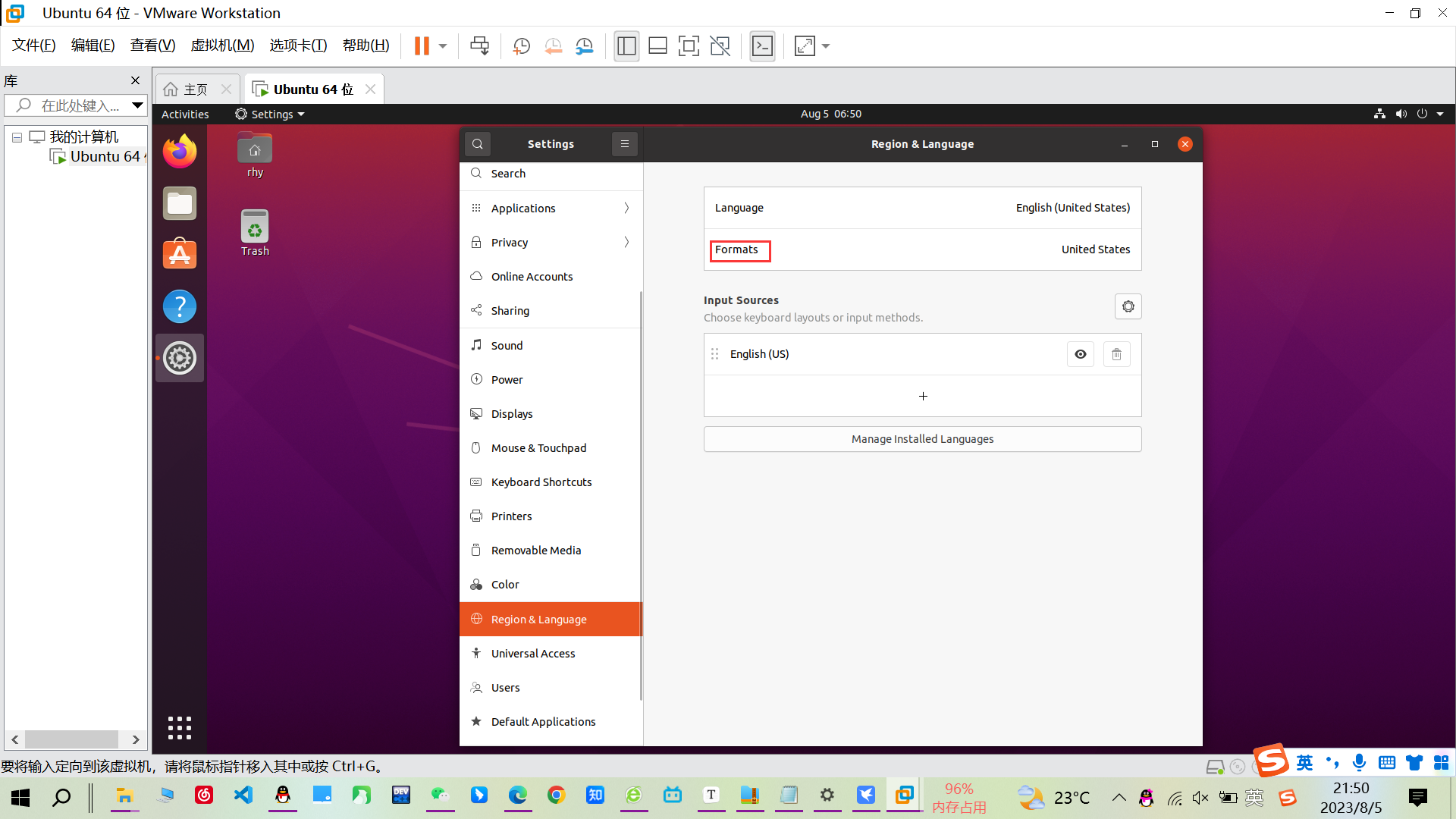1456x819 pixels.
Task: Click the library search input field
Action: [x=76, y=105]
